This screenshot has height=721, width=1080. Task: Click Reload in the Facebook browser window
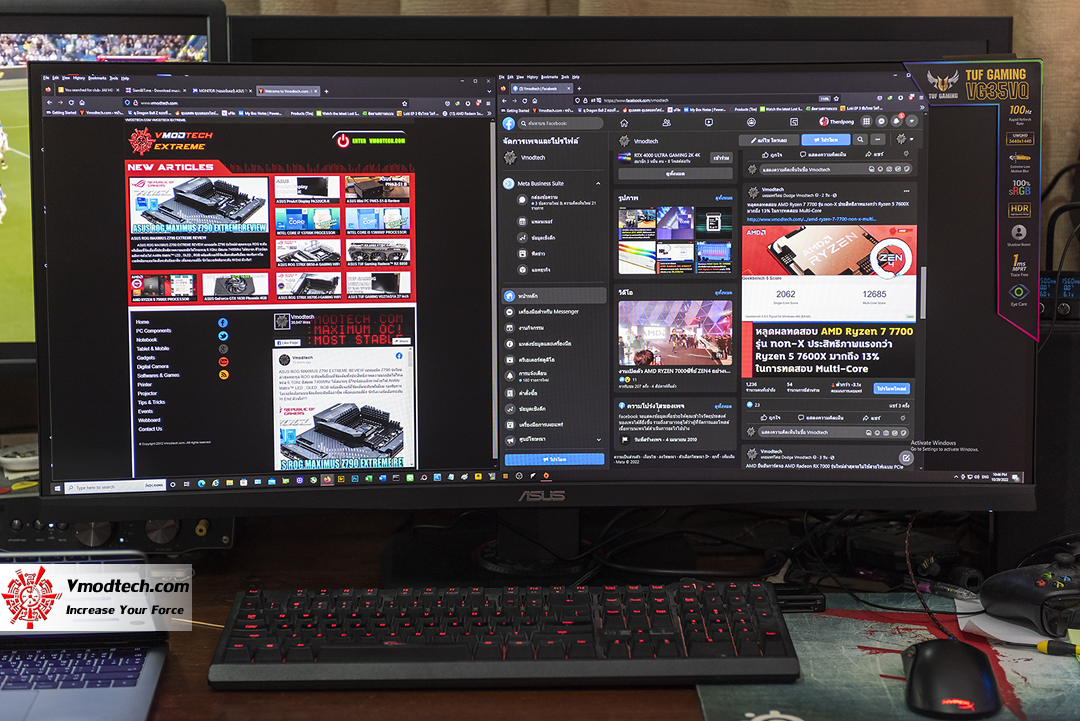click(x=525, y=101)
